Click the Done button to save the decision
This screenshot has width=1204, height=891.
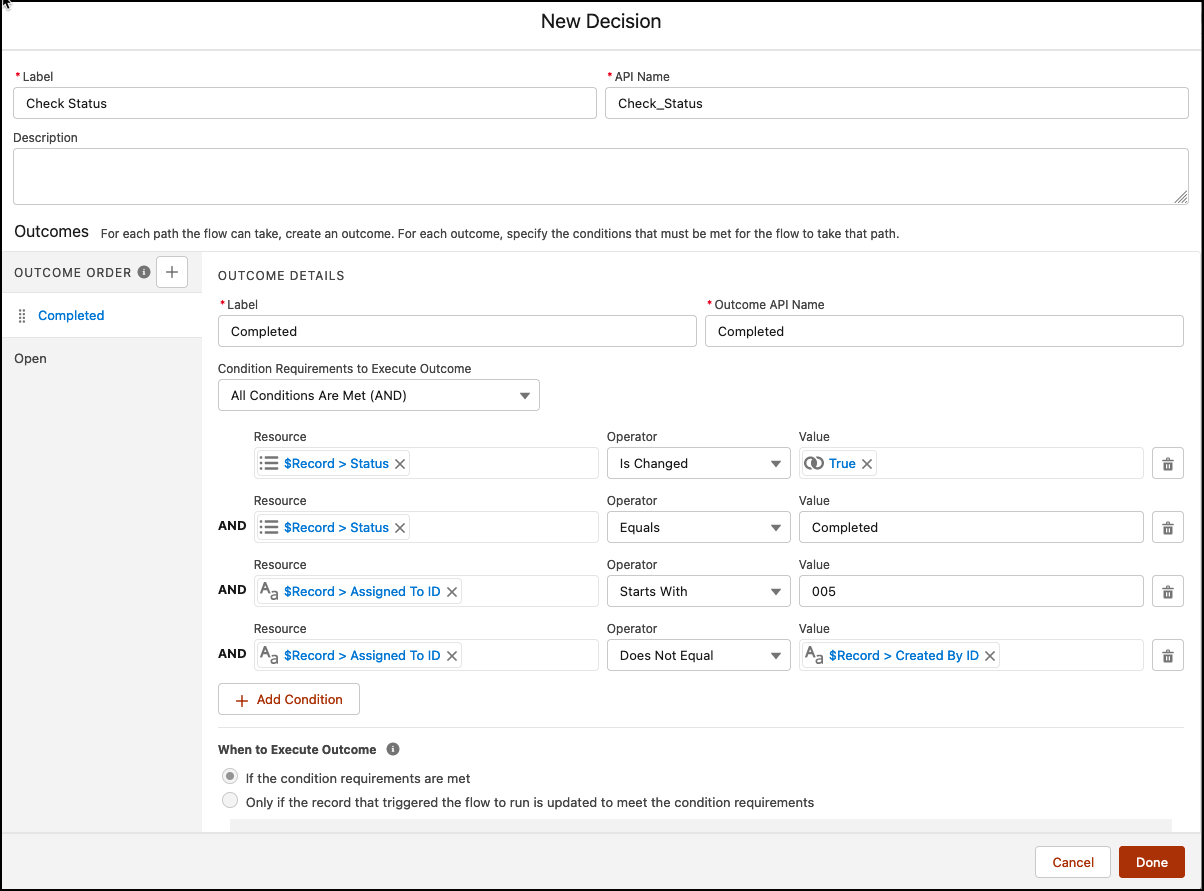[1151, 862]
